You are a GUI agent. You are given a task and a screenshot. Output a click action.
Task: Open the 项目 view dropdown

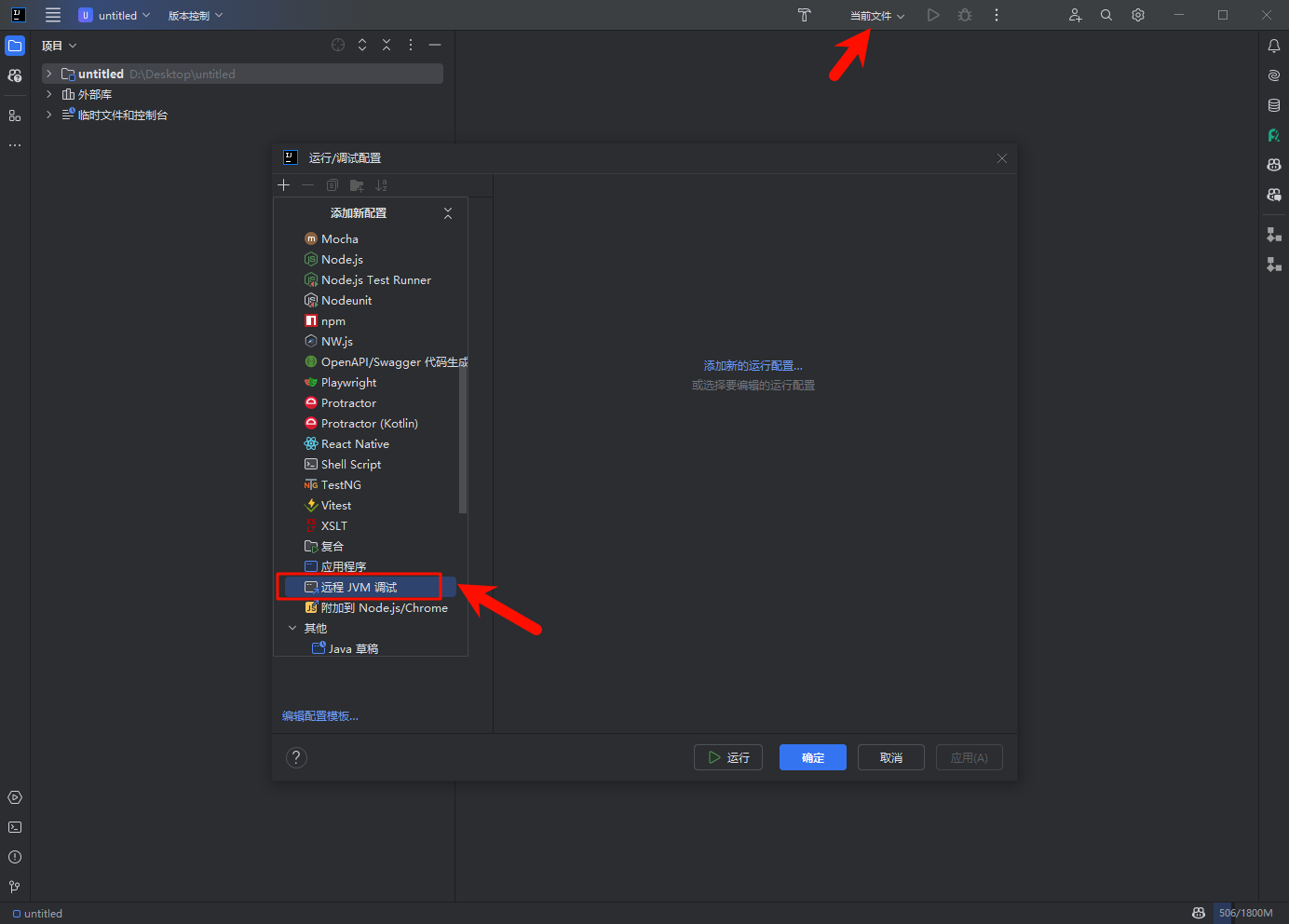click(x=59, y=46)
